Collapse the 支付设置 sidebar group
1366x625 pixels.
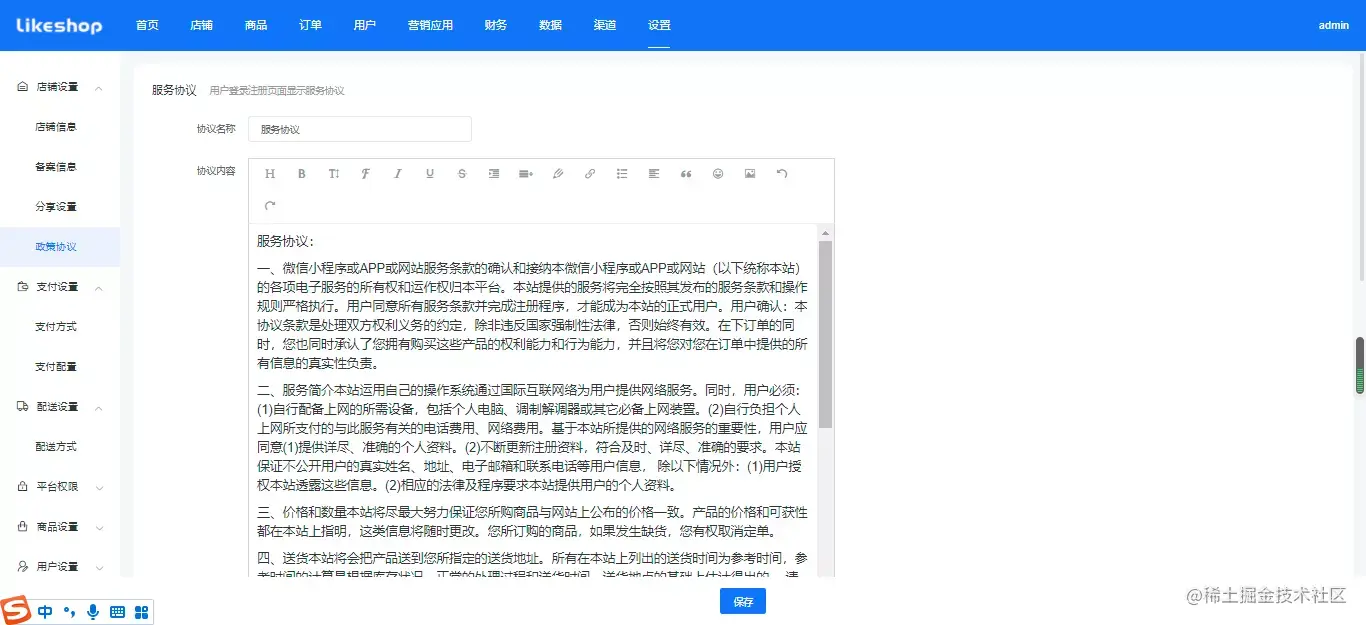(60, 287)
